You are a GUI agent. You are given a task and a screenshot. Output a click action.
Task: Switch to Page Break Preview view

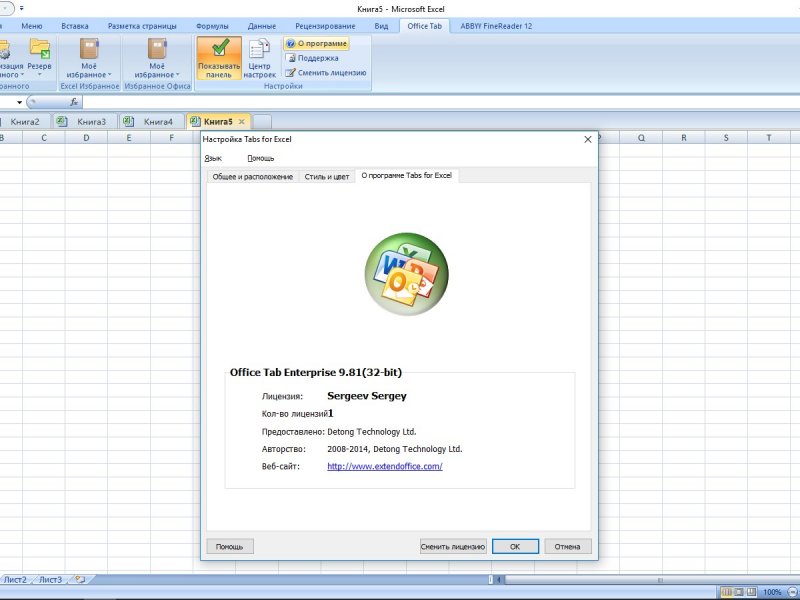pos(752,592)
